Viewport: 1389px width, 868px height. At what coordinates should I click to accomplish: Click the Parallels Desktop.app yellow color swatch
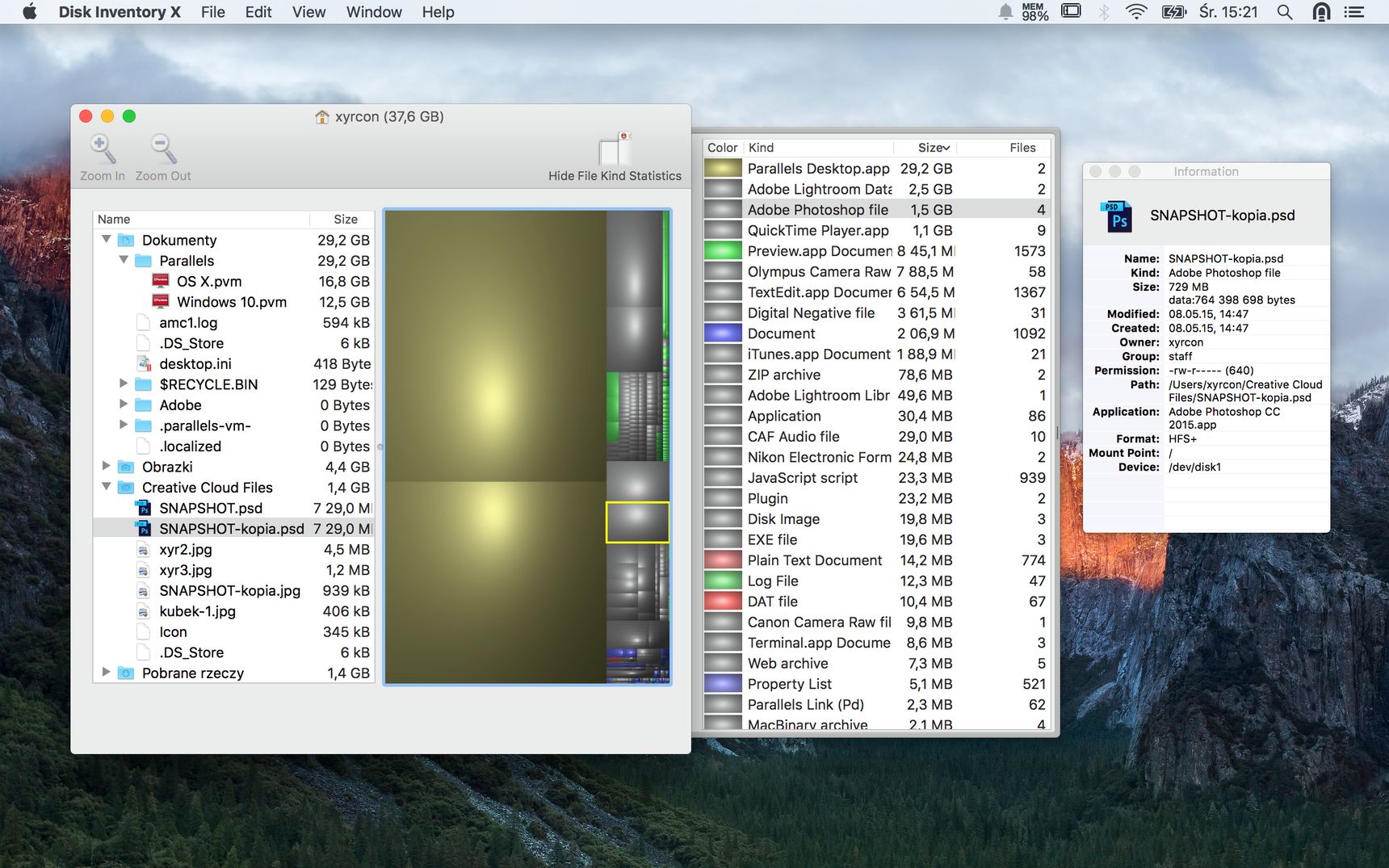coord(723,169)
